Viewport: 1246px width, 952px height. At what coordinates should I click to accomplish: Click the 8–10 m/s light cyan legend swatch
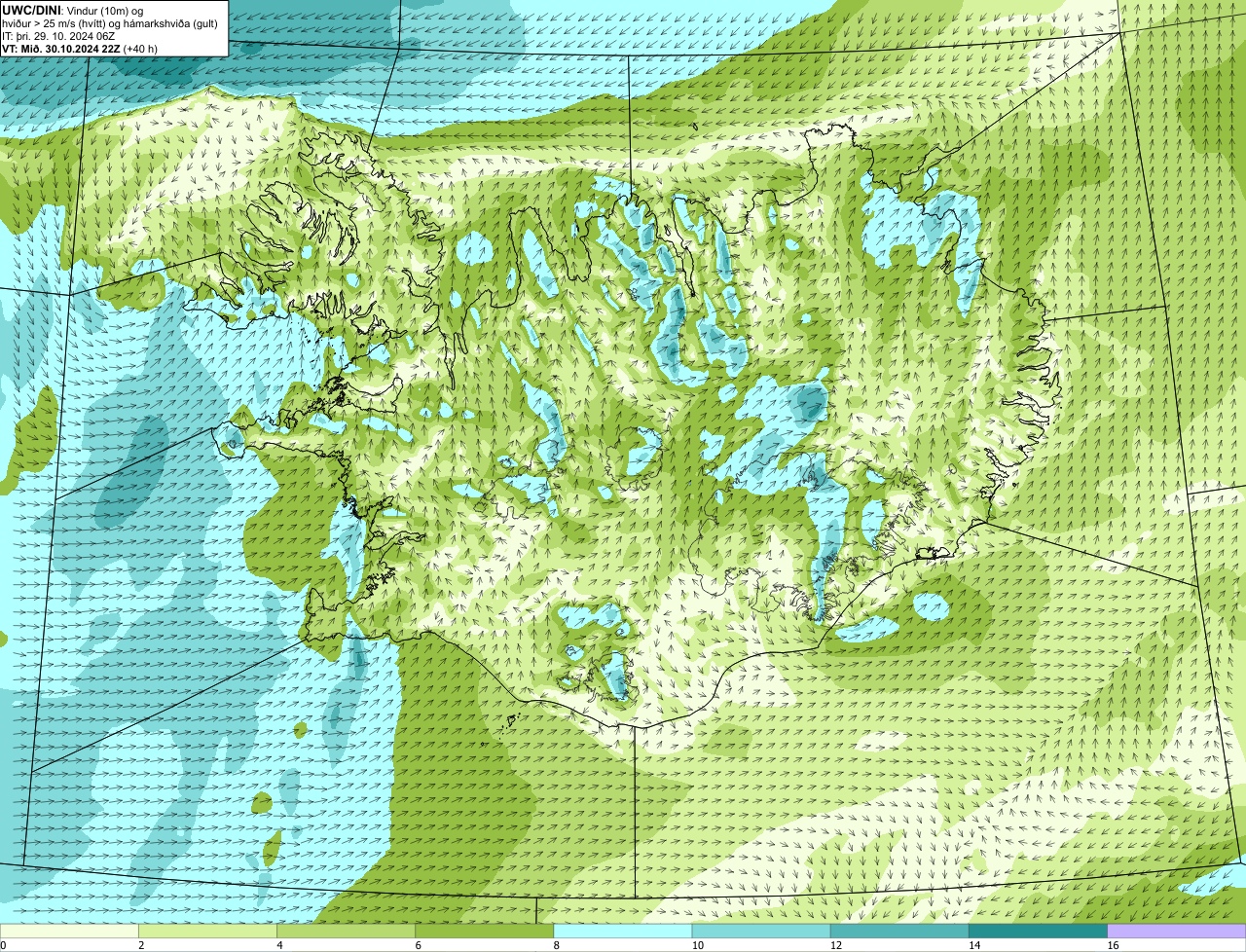(622, 931)
